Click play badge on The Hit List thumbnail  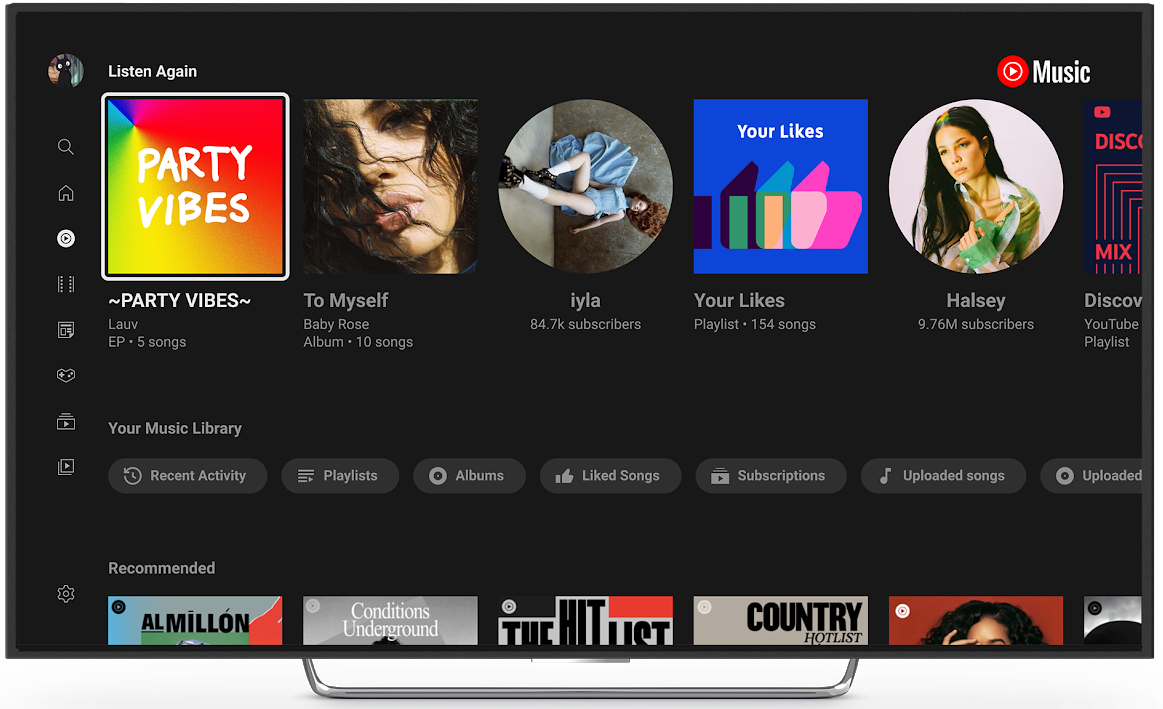click(509, 607)
